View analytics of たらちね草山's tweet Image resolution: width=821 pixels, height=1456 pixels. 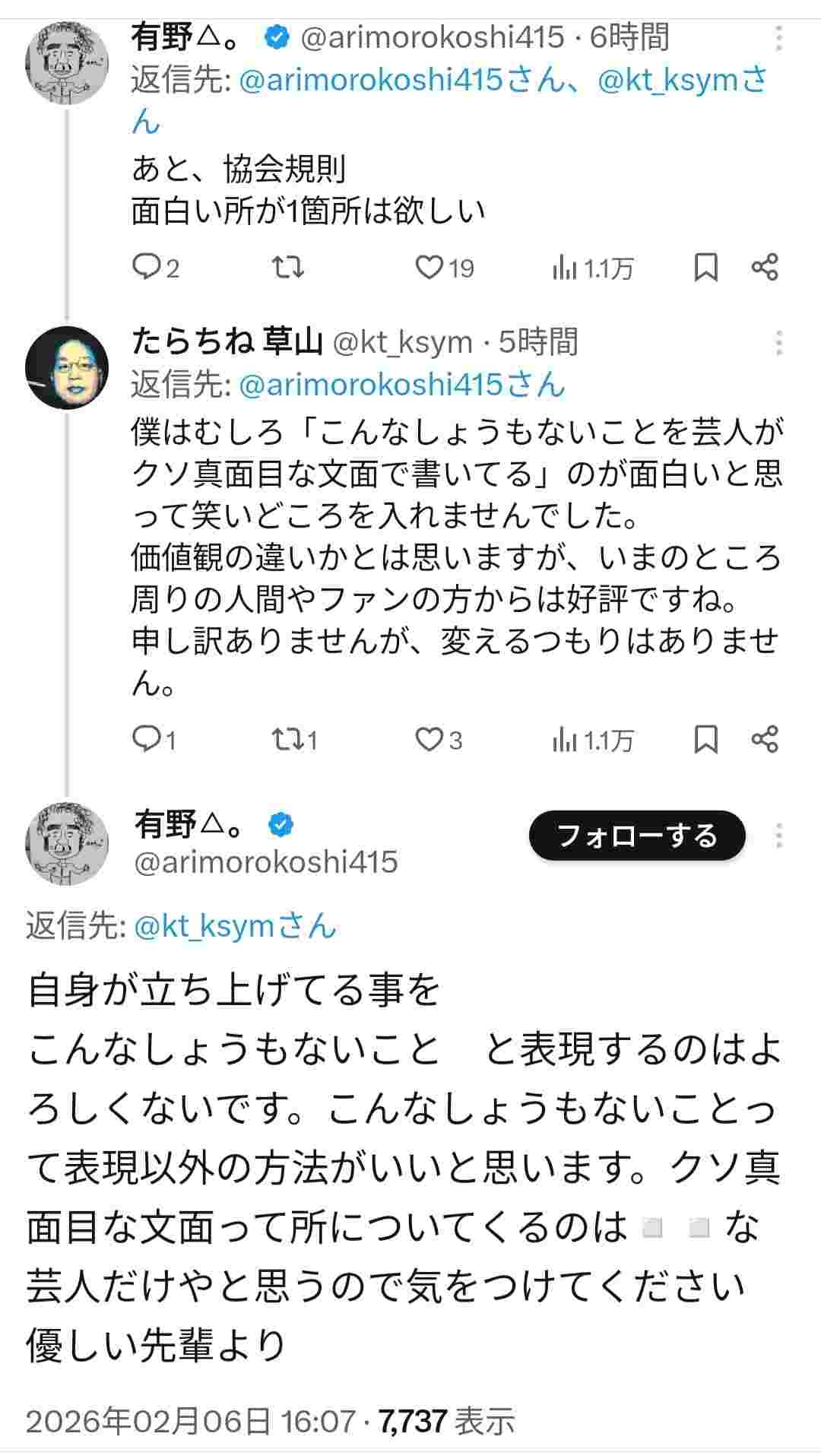point(564,739)
